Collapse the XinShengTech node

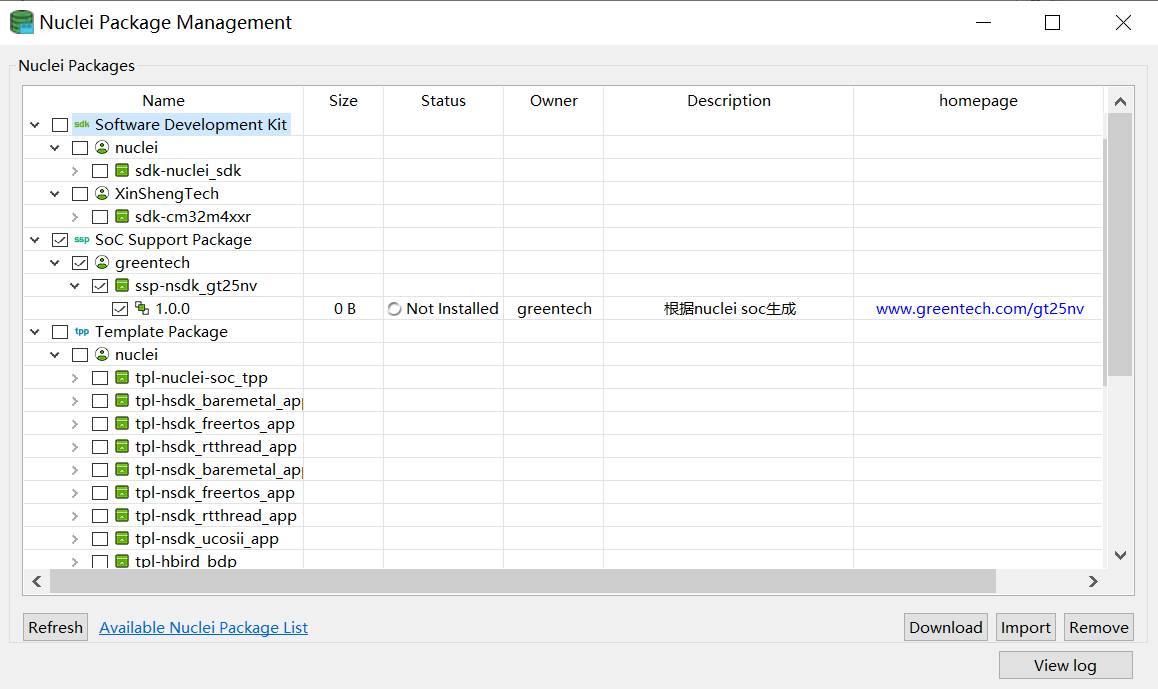[x=55, y=193]
